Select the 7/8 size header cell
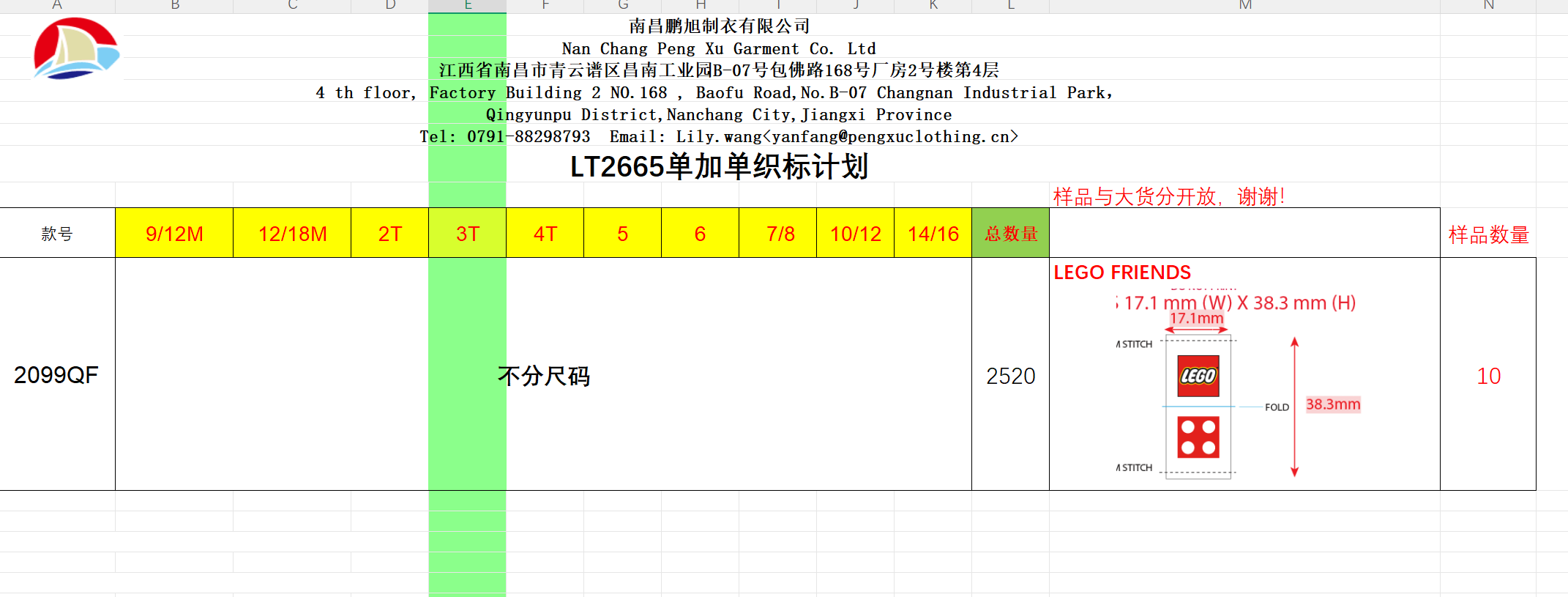 coord(780,234)
